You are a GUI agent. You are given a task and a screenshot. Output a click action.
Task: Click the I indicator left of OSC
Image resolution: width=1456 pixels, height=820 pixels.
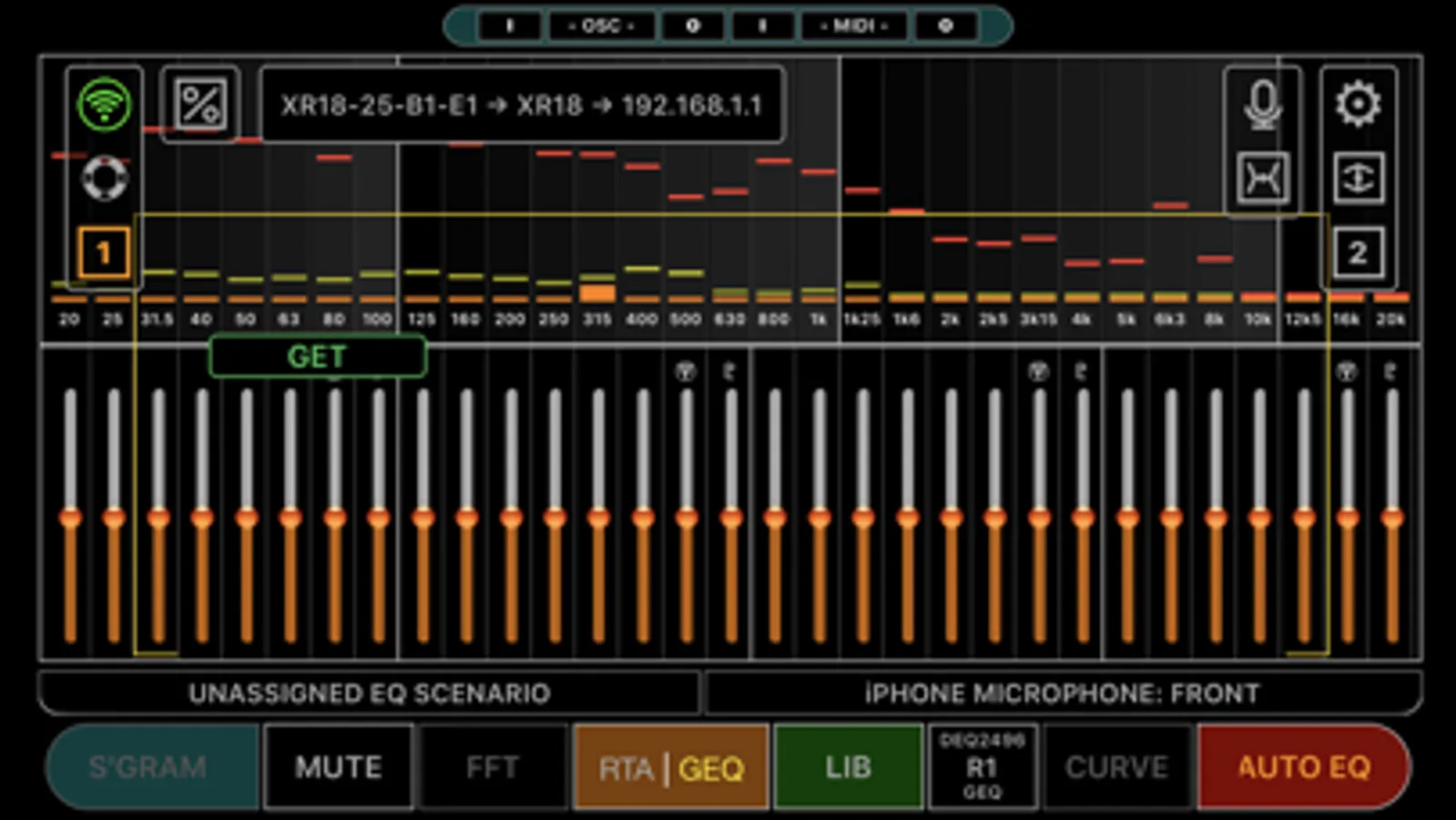coord(510,26)
